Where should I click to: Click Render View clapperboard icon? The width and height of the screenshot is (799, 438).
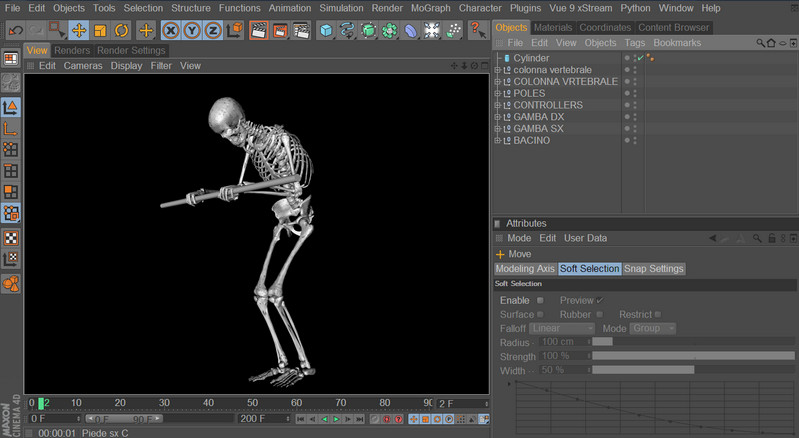point(258,30)
